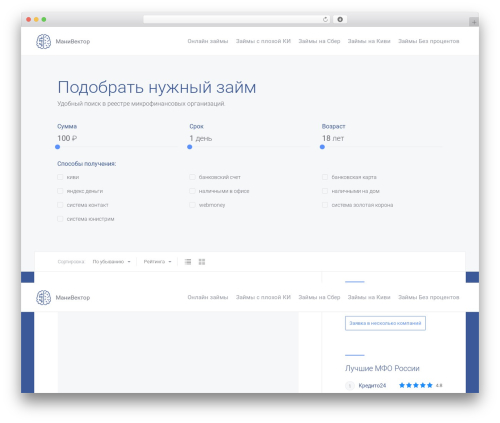Open Займы с плохой КИ in upper header
This screenshot has width=500, height=423.
pos(263,41)
